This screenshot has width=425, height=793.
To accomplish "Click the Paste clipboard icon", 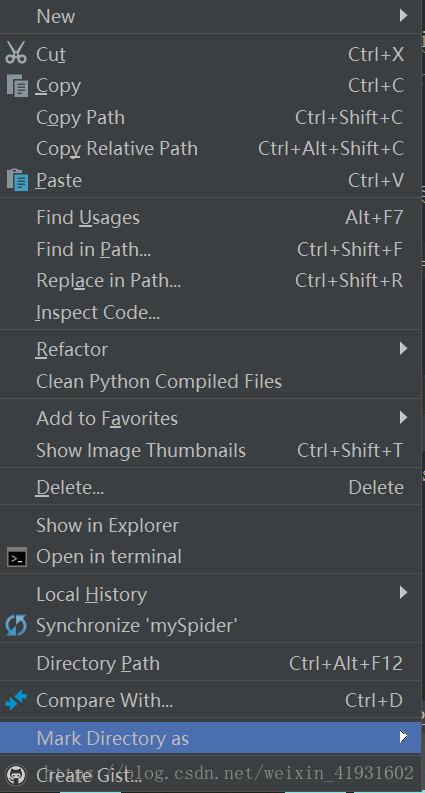I will click(x=17, y=180).
